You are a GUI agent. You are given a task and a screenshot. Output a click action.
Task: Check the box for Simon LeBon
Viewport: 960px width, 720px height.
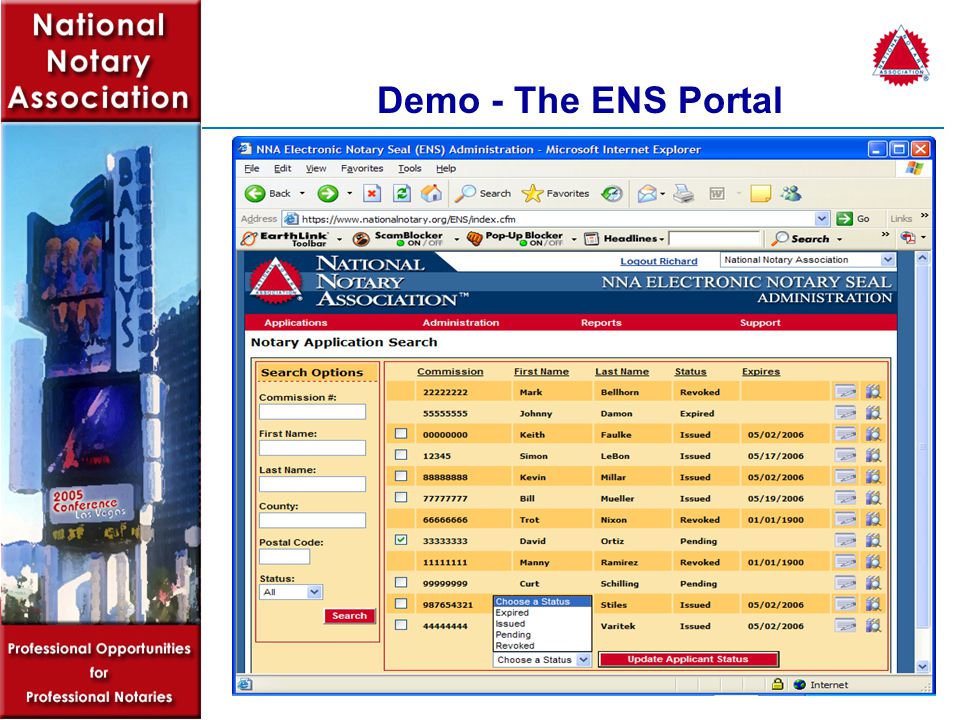pos(401,455)
